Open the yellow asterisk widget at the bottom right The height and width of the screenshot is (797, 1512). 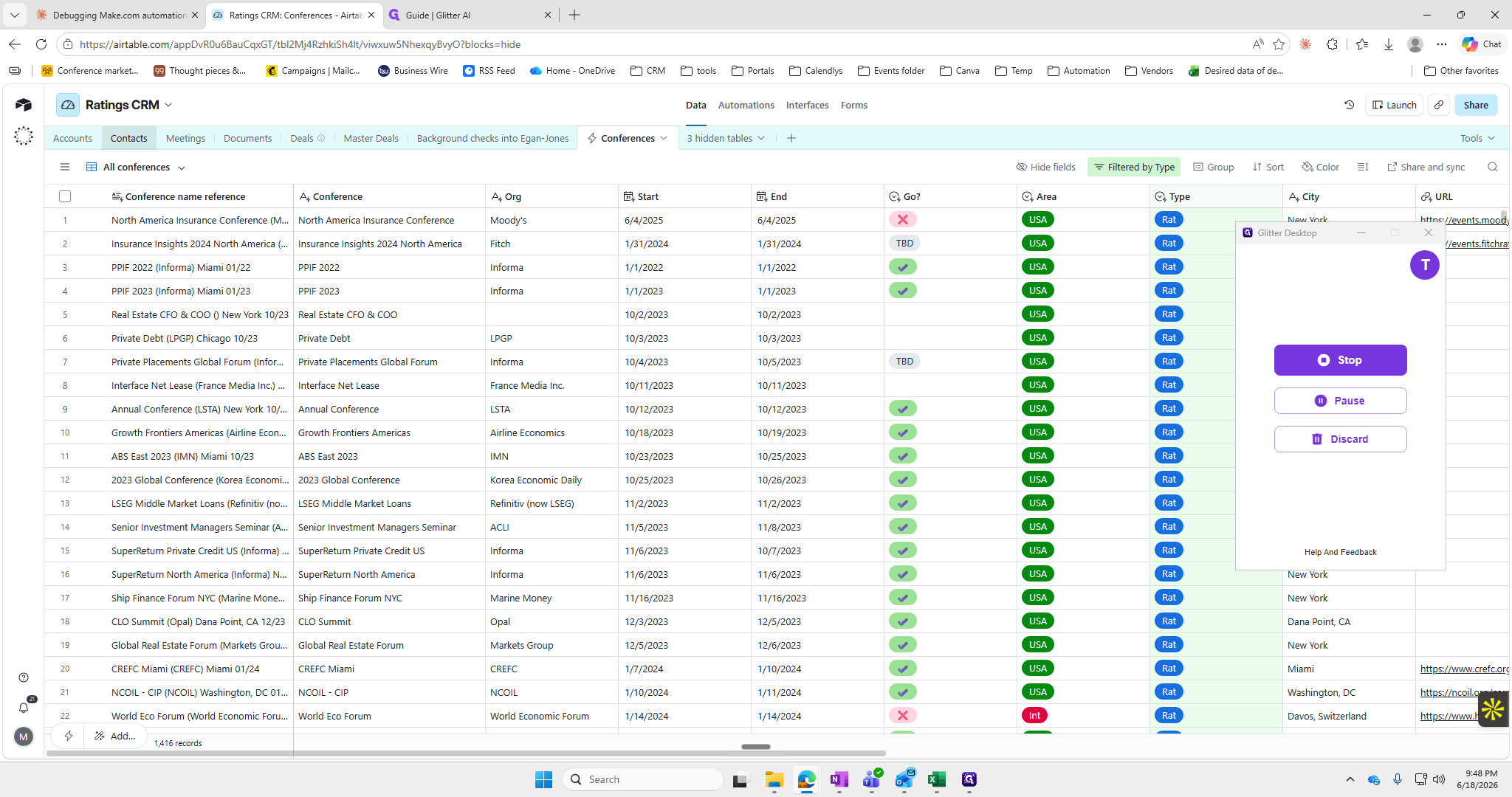click(x=1493, y=709)
